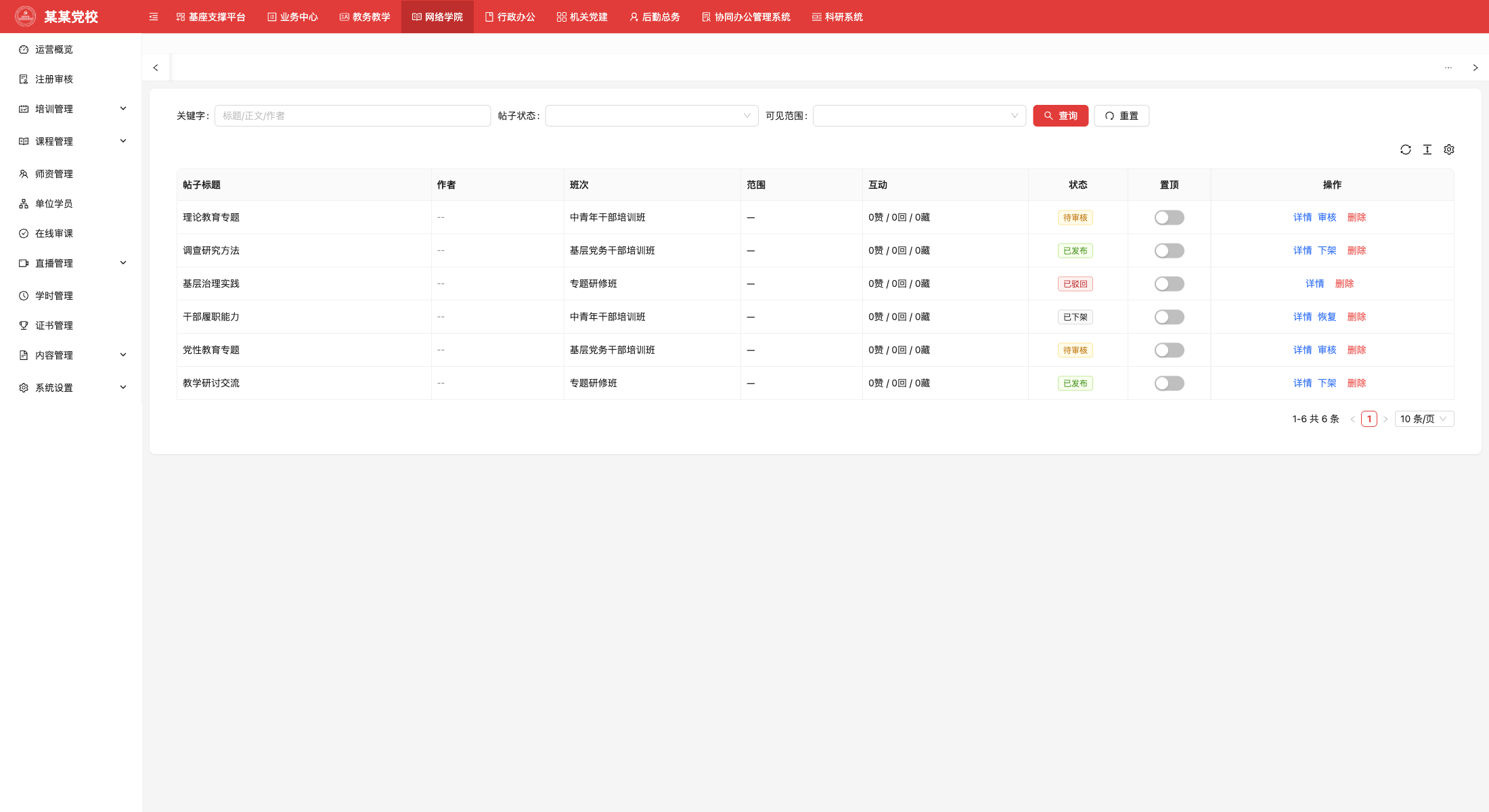The height and width of the screenshot is (812, 1489).
Task: Click 下架 for 调查研究方法
Action: [1327, 250]
